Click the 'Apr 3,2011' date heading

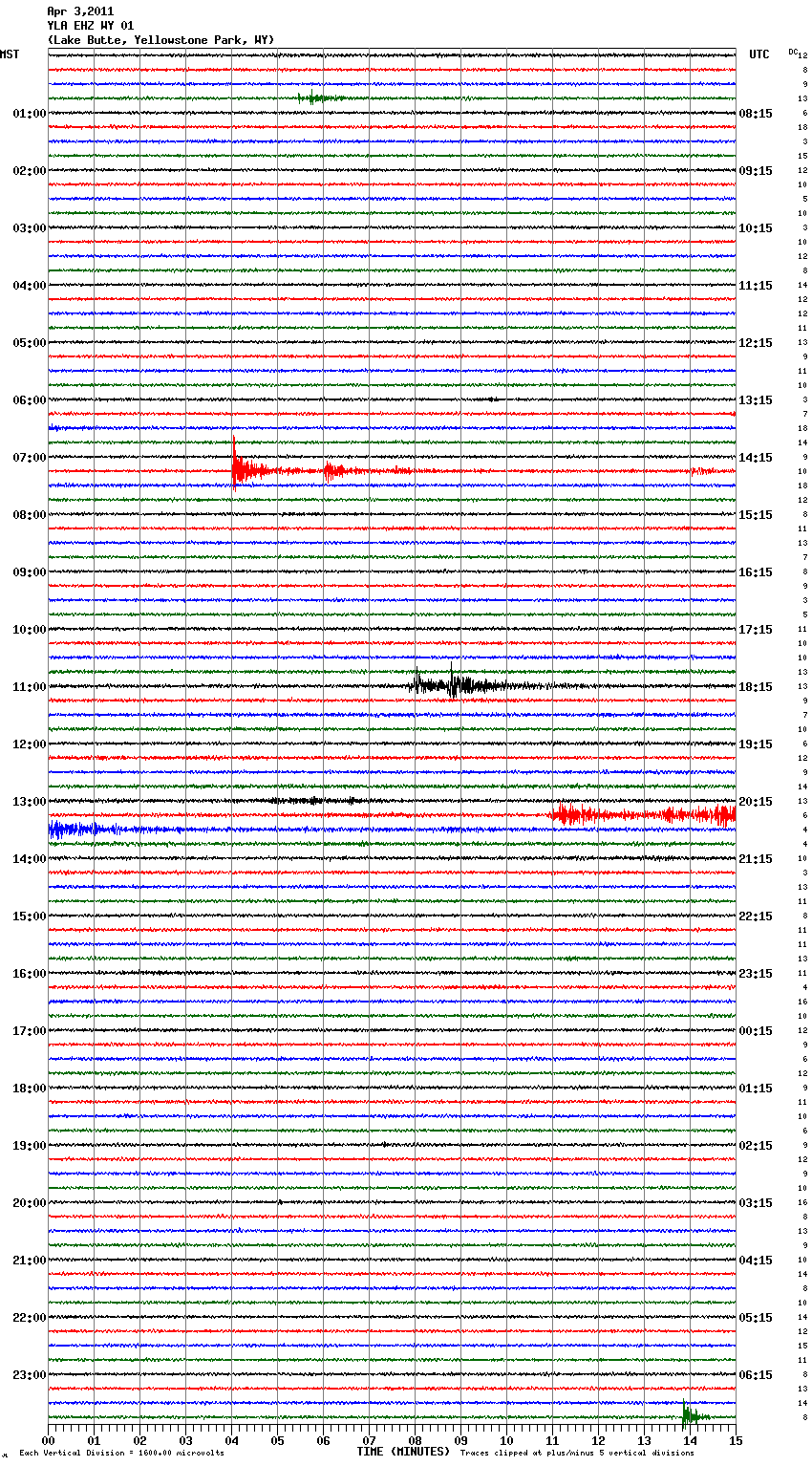pos(80,11)
